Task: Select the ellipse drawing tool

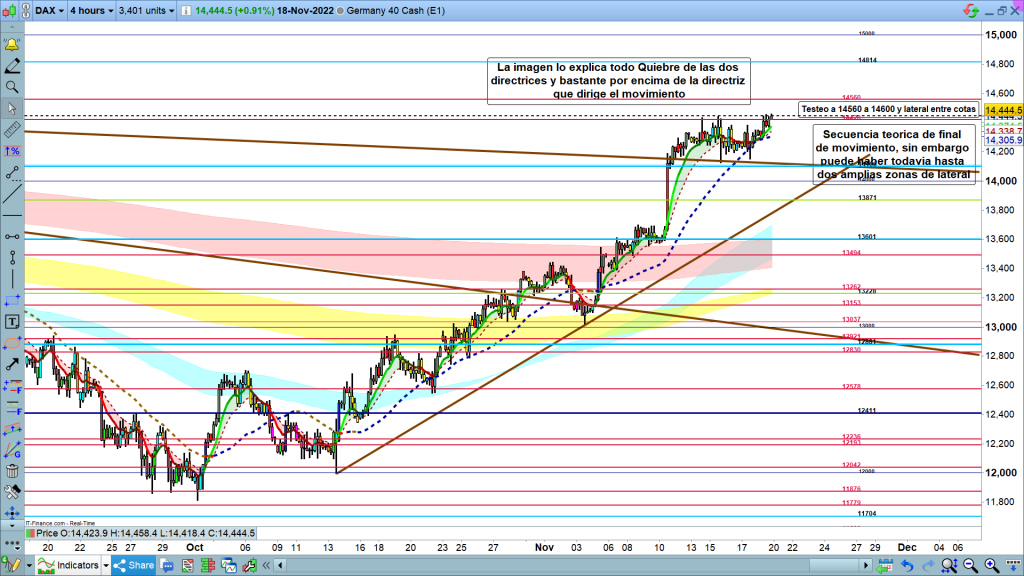Action: (x=12, y=343)
